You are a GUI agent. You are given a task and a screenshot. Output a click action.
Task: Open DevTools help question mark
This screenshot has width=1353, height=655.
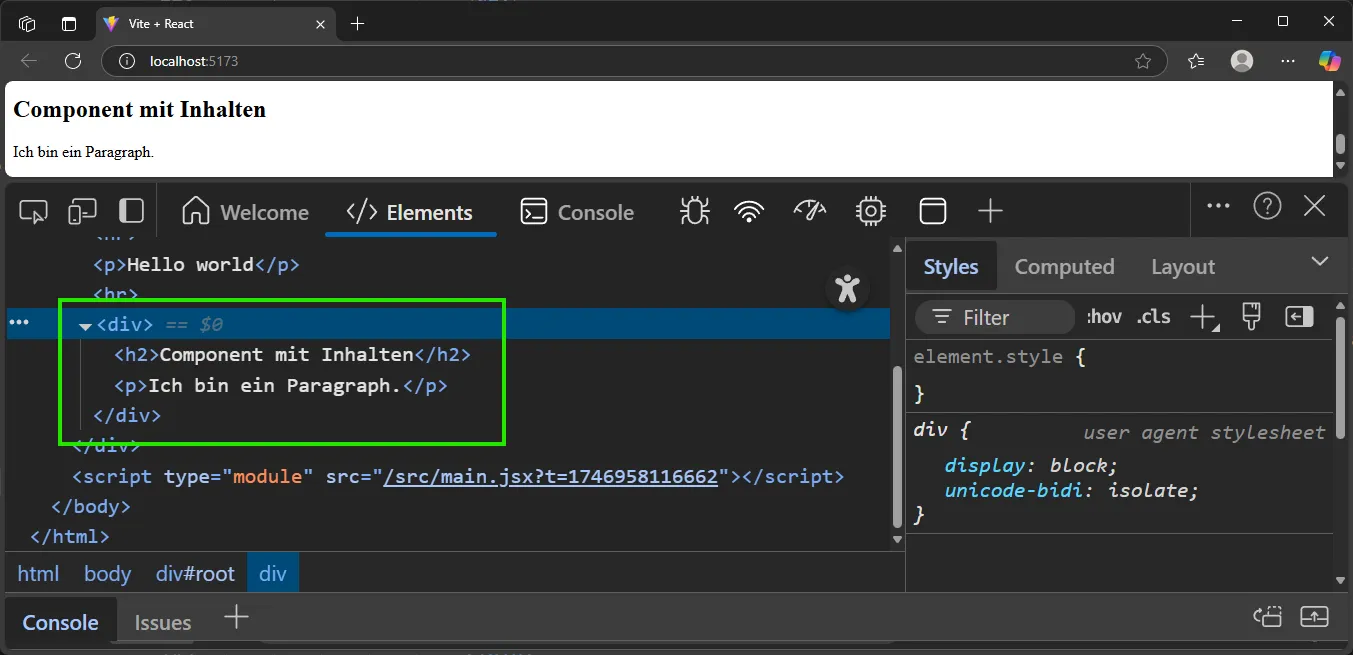[1267, 207]
